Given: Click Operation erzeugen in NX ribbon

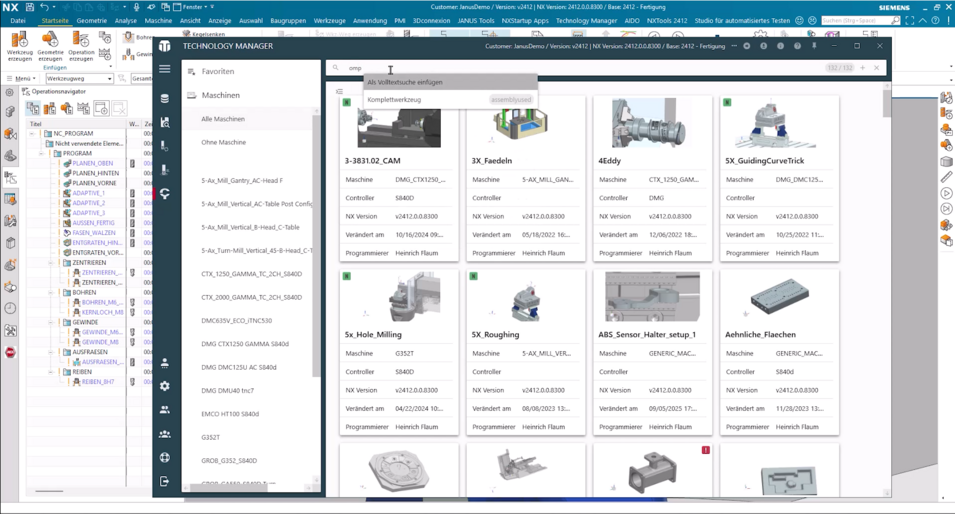Looking at the screenshot, I should pos(81,47).
